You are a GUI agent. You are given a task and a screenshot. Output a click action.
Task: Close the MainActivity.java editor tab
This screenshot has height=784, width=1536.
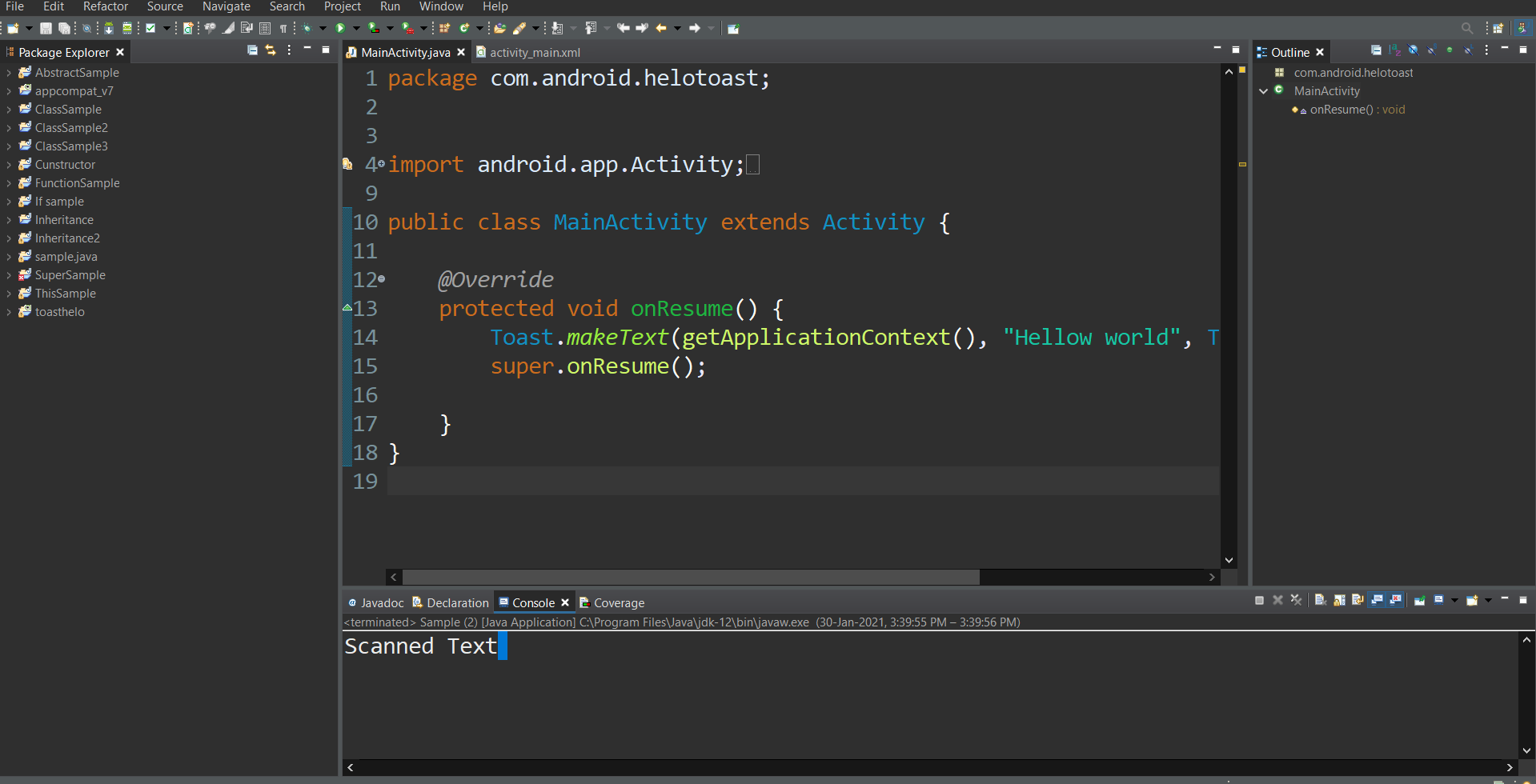pos(461,52)
